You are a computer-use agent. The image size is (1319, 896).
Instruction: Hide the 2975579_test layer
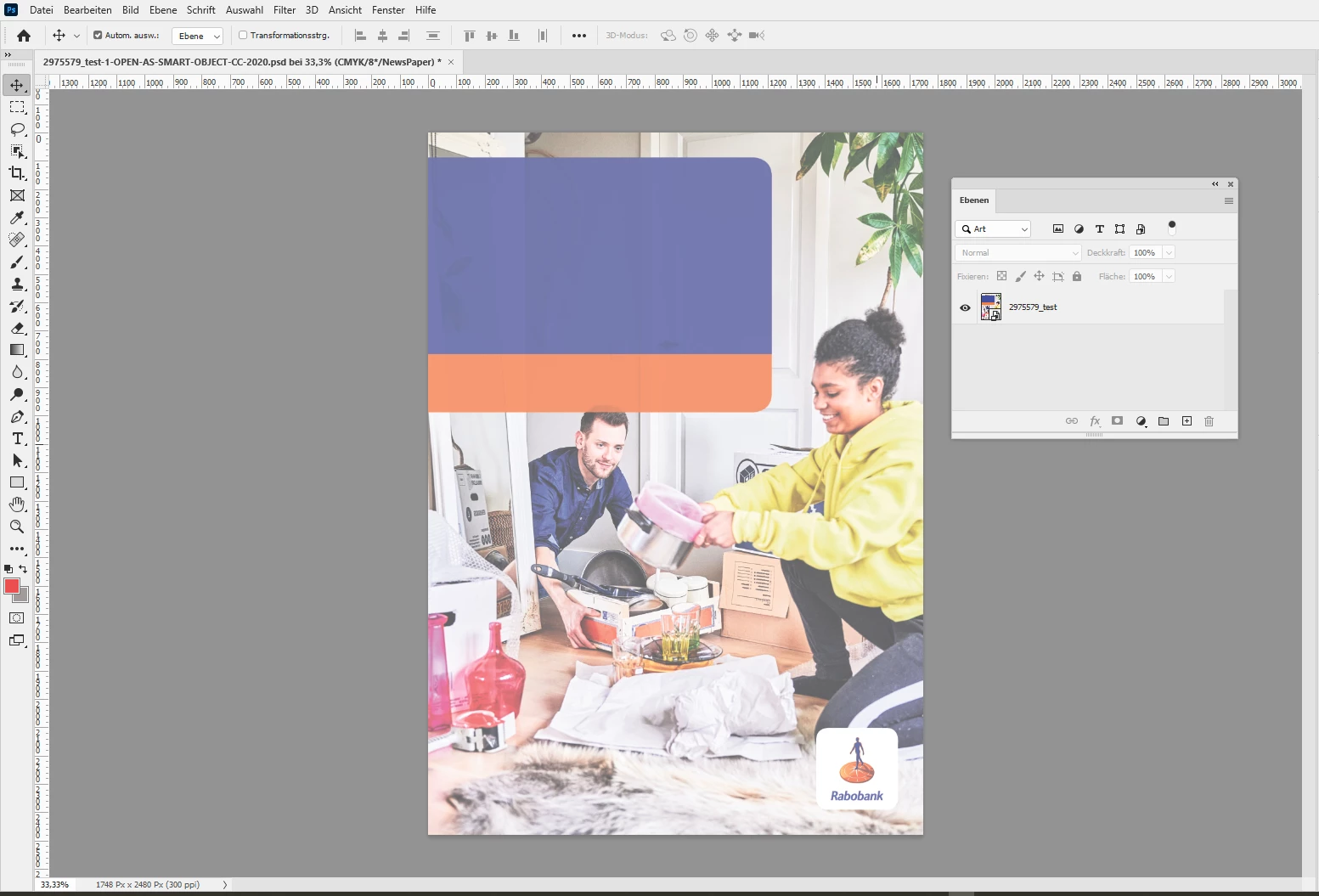click(x=965, y=307)
